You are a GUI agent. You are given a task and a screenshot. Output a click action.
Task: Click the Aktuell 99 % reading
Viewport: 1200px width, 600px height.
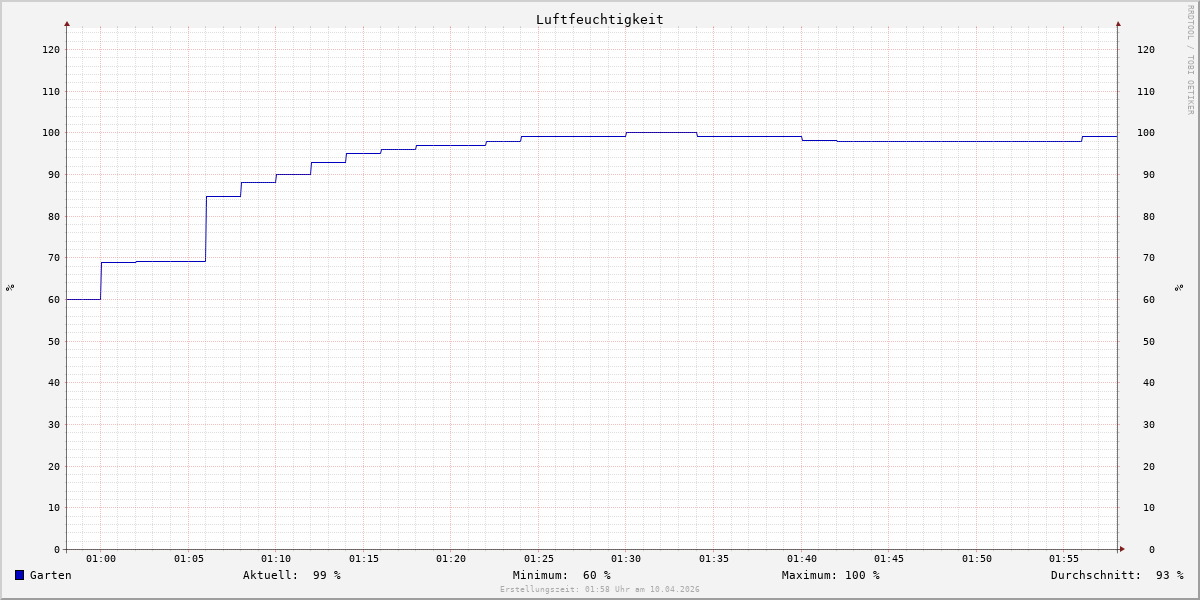[x=291, y=575]
